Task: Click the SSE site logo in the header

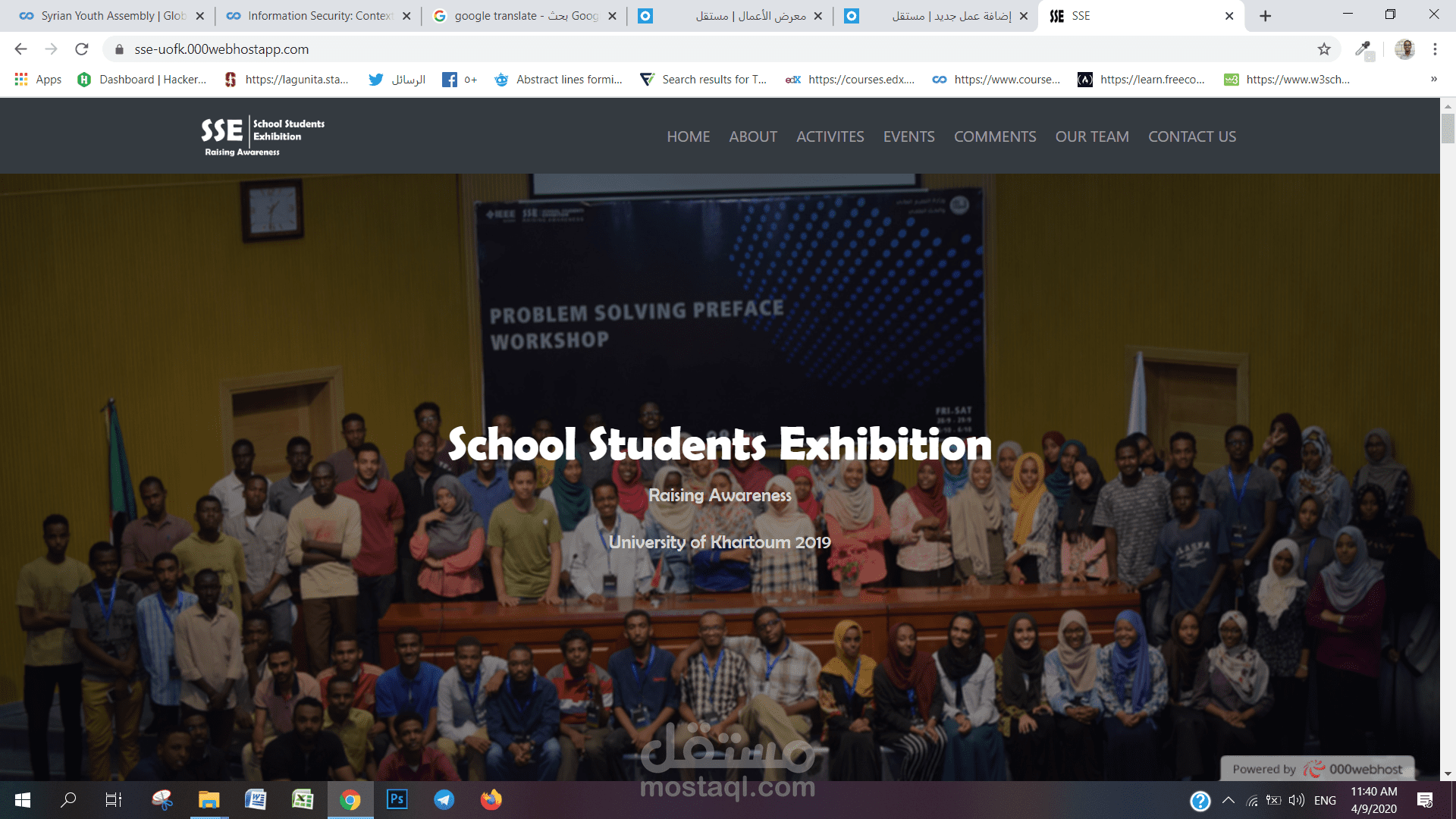Action: pyautogui.click(x=262, y=136)
